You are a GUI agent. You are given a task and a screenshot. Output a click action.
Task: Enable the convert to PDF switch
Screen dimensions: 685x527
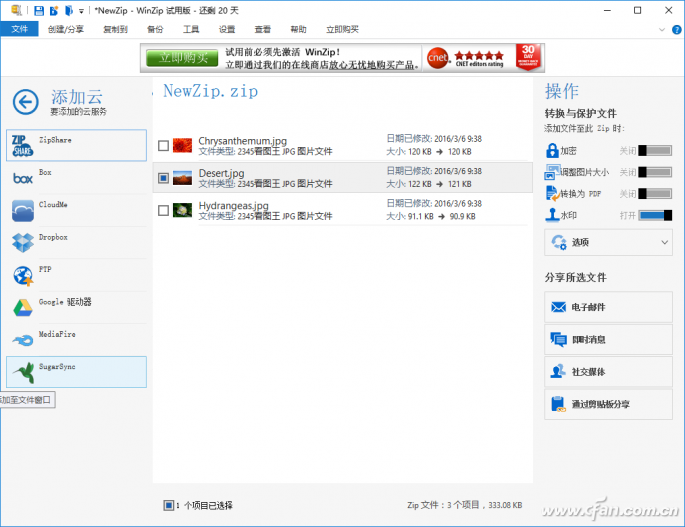pos(655,194)
